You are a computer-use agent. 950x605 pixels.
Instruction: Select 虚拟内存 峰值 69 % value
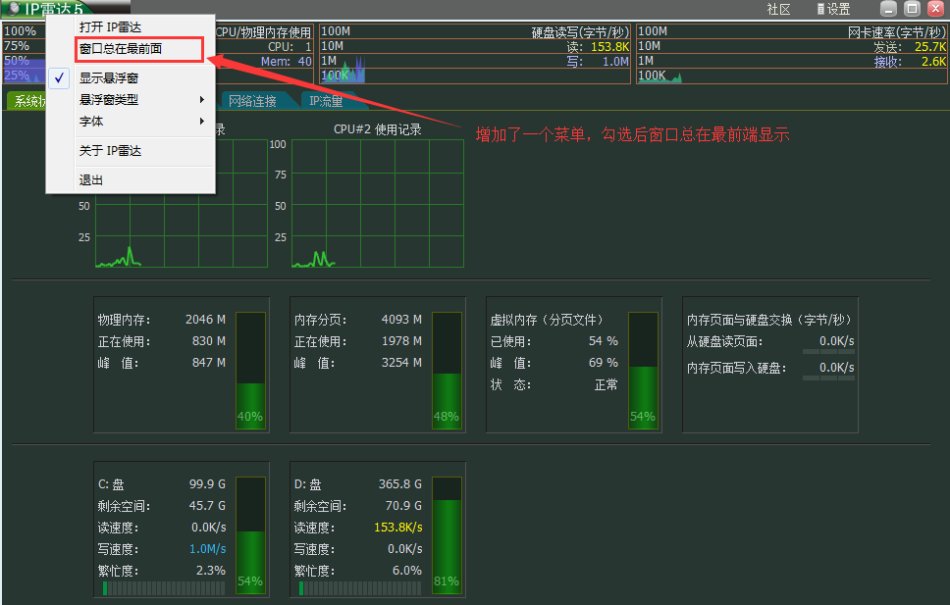pyautogui.click(x=603, y=363)
